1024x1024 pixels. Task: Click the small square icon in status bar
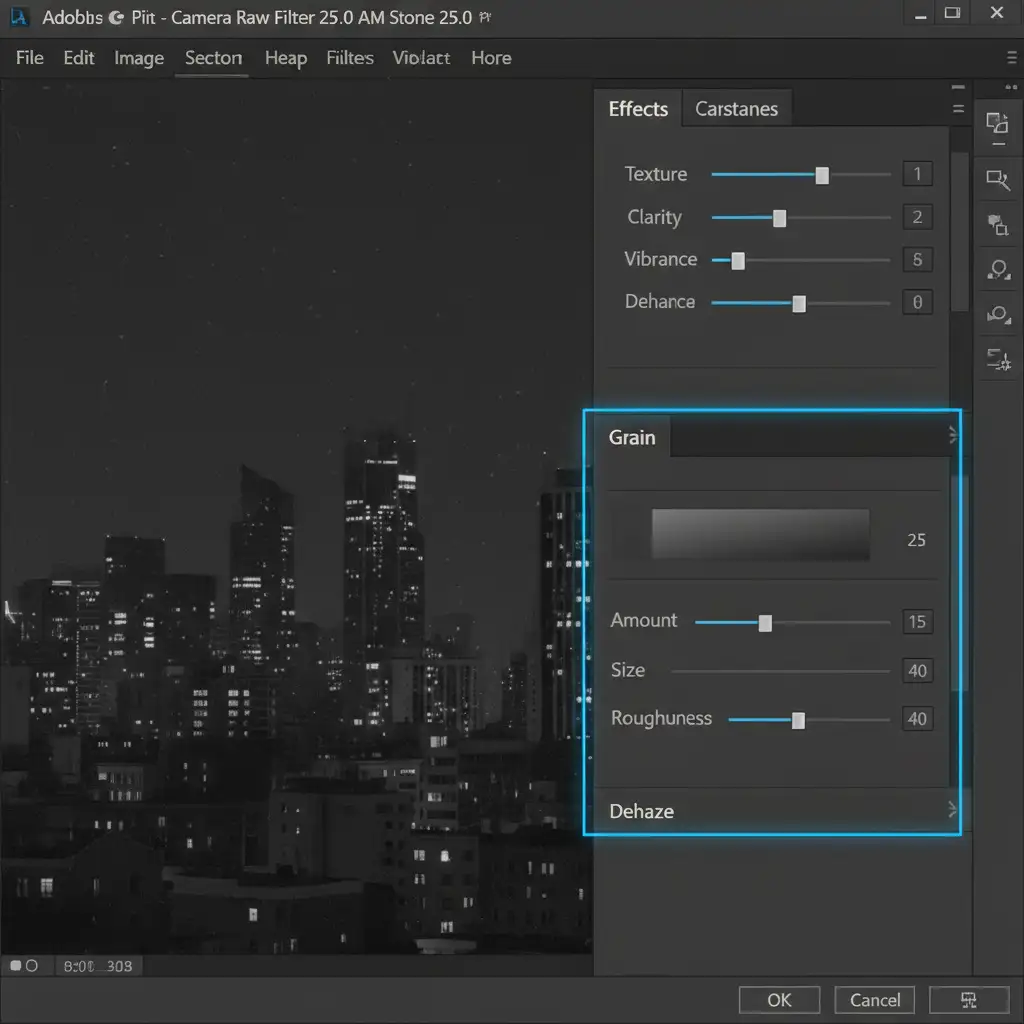pyautogui.click(x=16, y=966)
